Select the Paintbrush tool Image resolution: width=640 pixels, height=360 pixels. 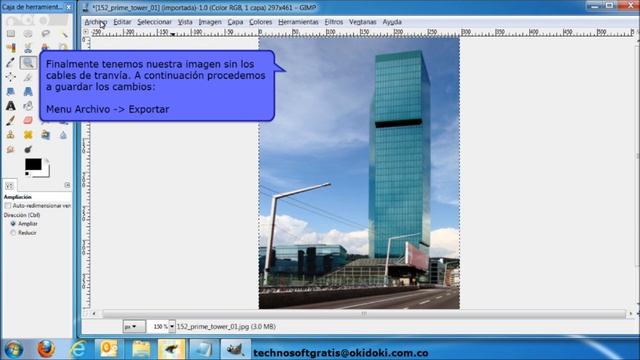11,120
